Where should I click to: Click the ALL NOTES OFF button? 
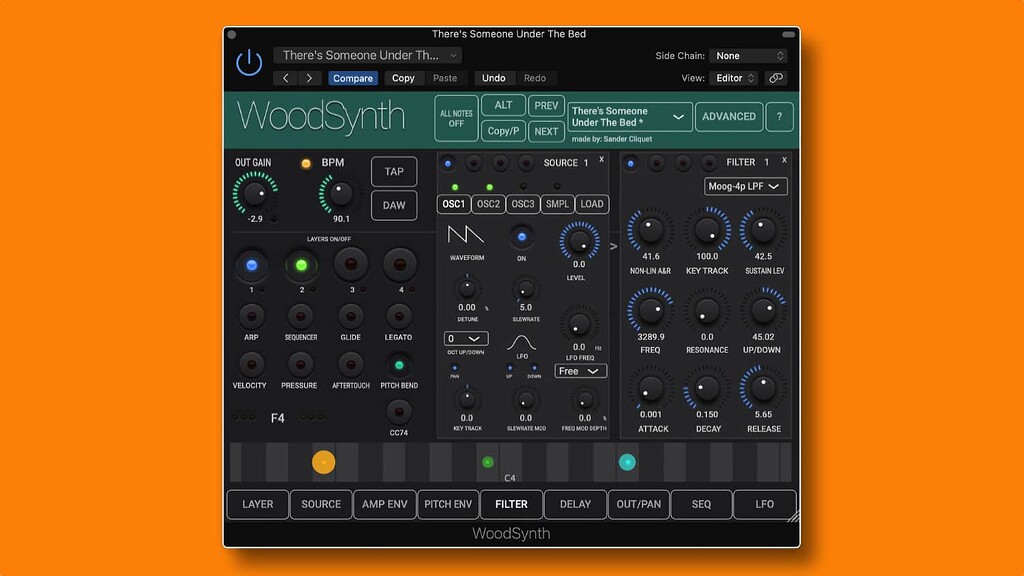click(x=456, y=118)
